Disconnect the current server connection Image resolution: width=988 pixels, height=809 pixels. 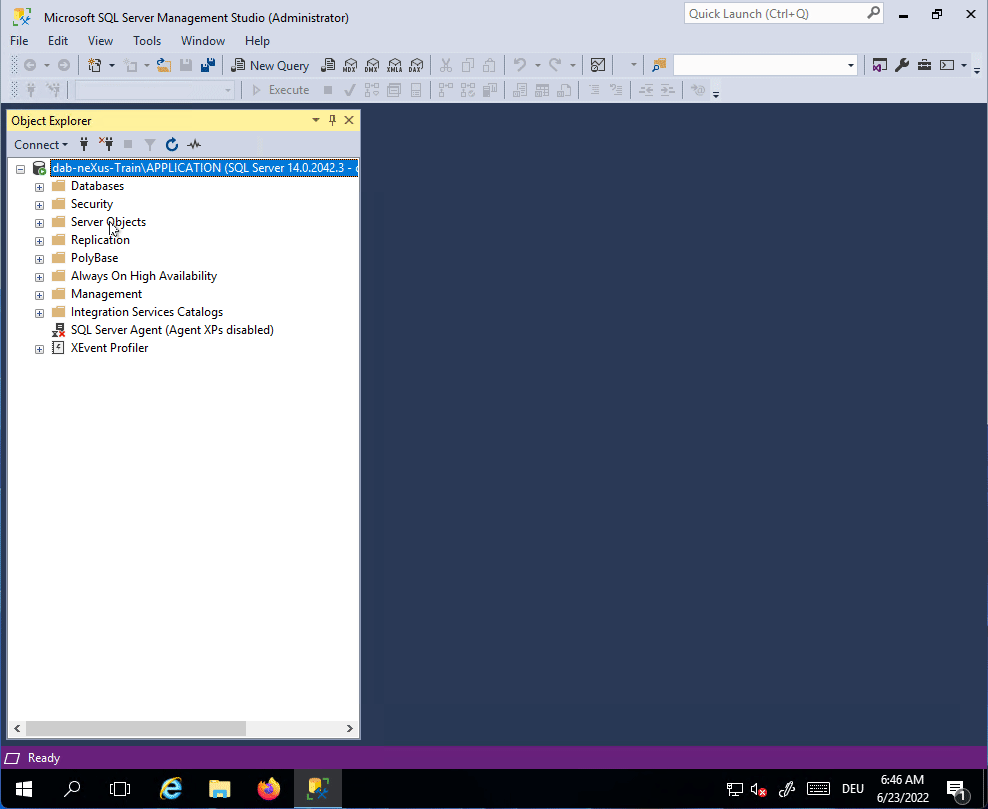click(105, 144)
